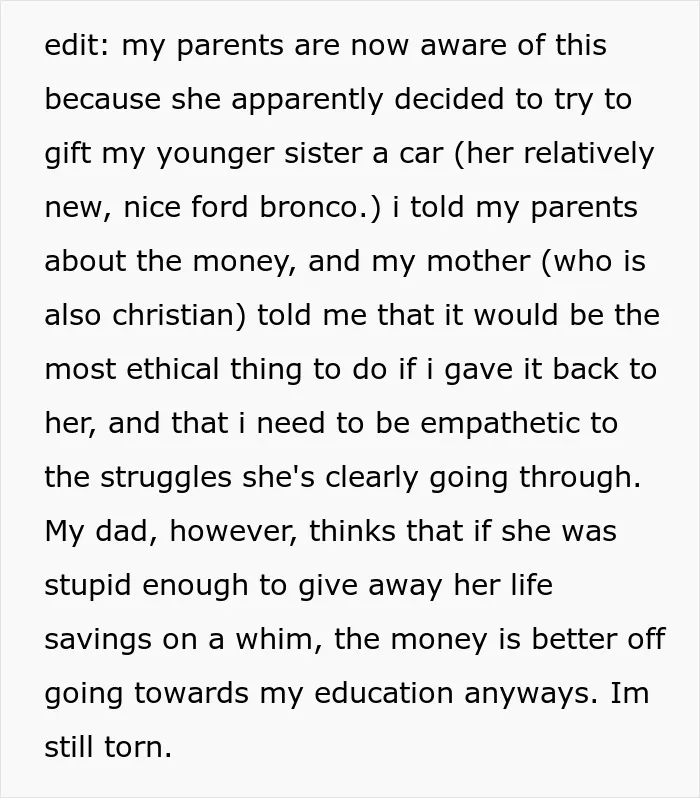
Task: Click the word "whim,"
Action: (x=279, y=639)
